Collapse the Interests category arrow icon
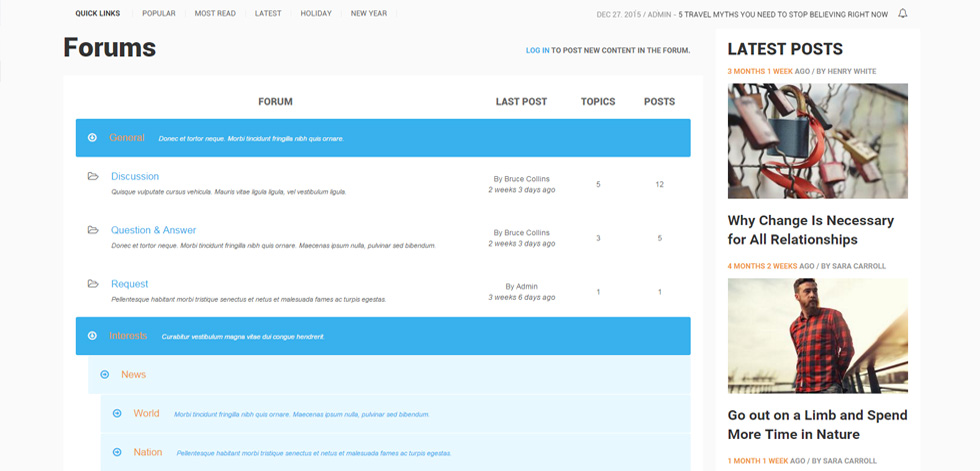 pyautogui.click(x=92, y=335)
